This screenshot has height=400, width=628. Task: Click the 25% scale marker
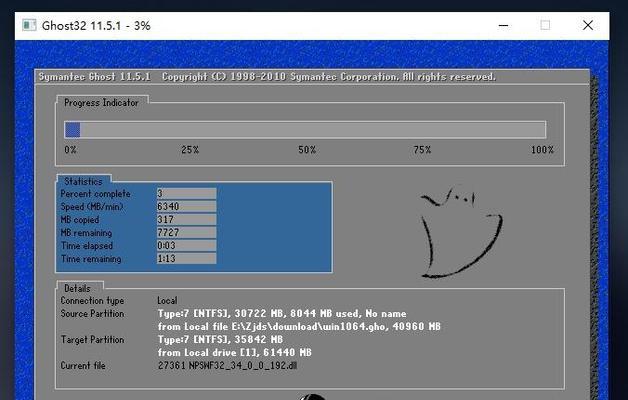(190, 150)
